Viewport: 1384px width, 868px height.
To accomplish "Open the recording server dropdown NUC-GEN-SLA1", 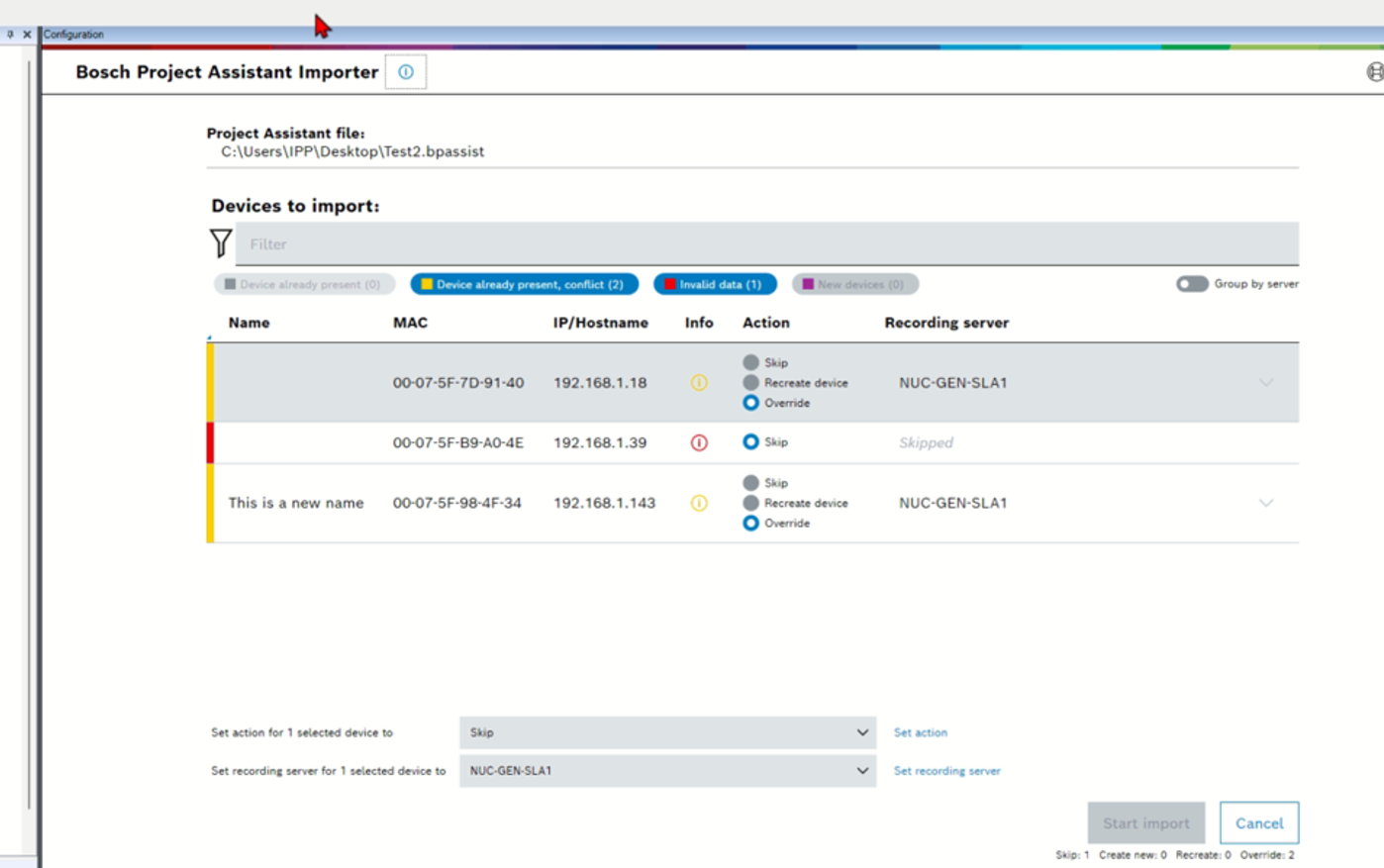I will (667, 770).
